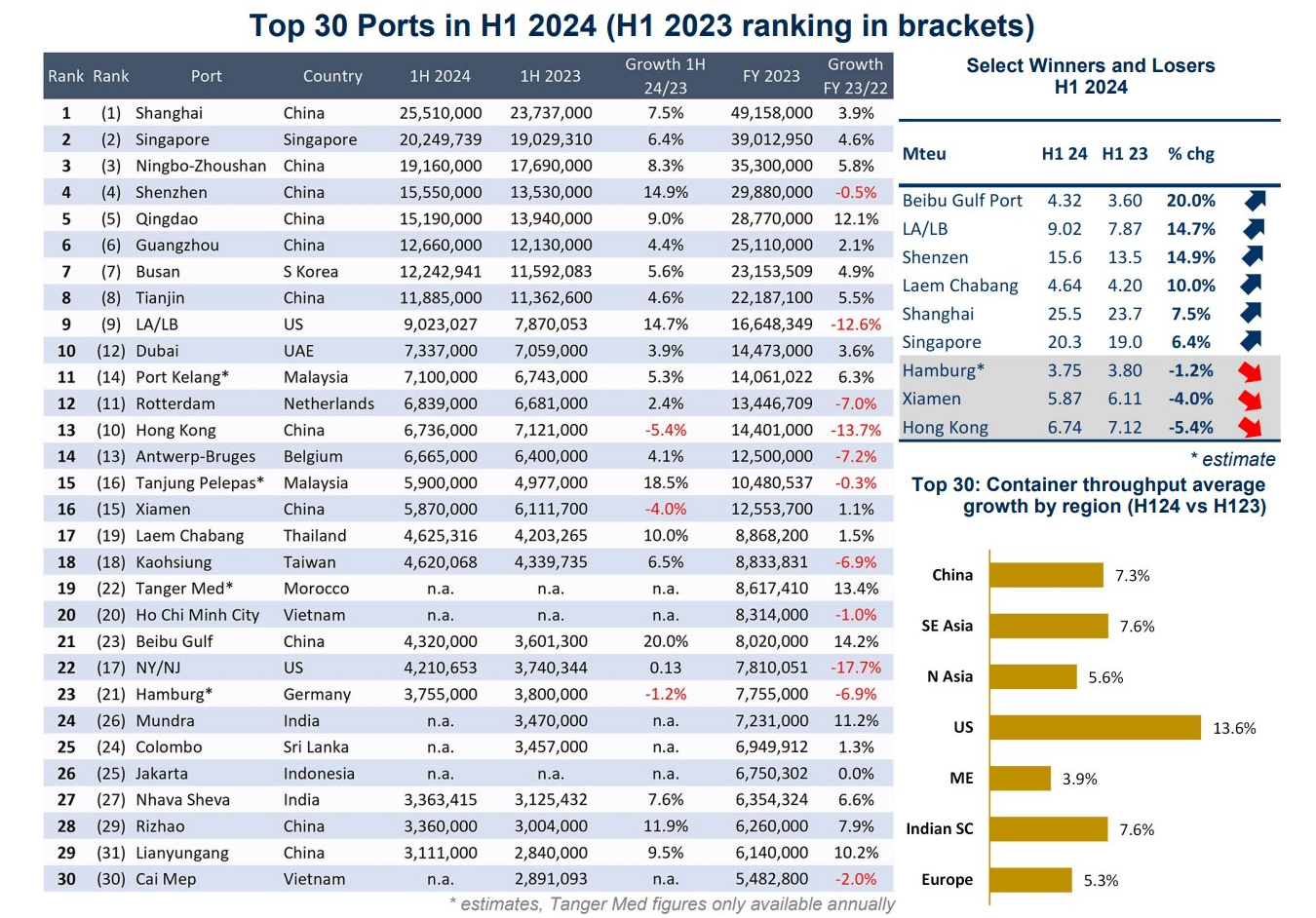This screenshot has height=918, width=1316.
Task: Click the '0.13' growth value in the NY/NJ row
Action: pos(666,668)
